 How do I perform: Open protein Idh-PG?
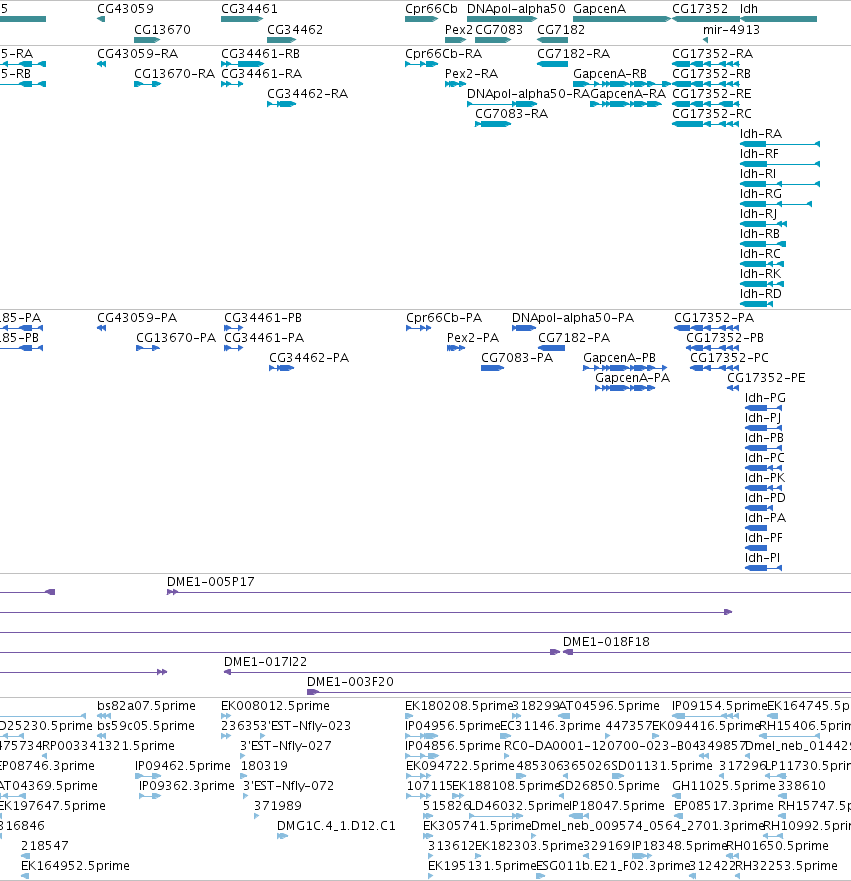click(x=766, y=398)
